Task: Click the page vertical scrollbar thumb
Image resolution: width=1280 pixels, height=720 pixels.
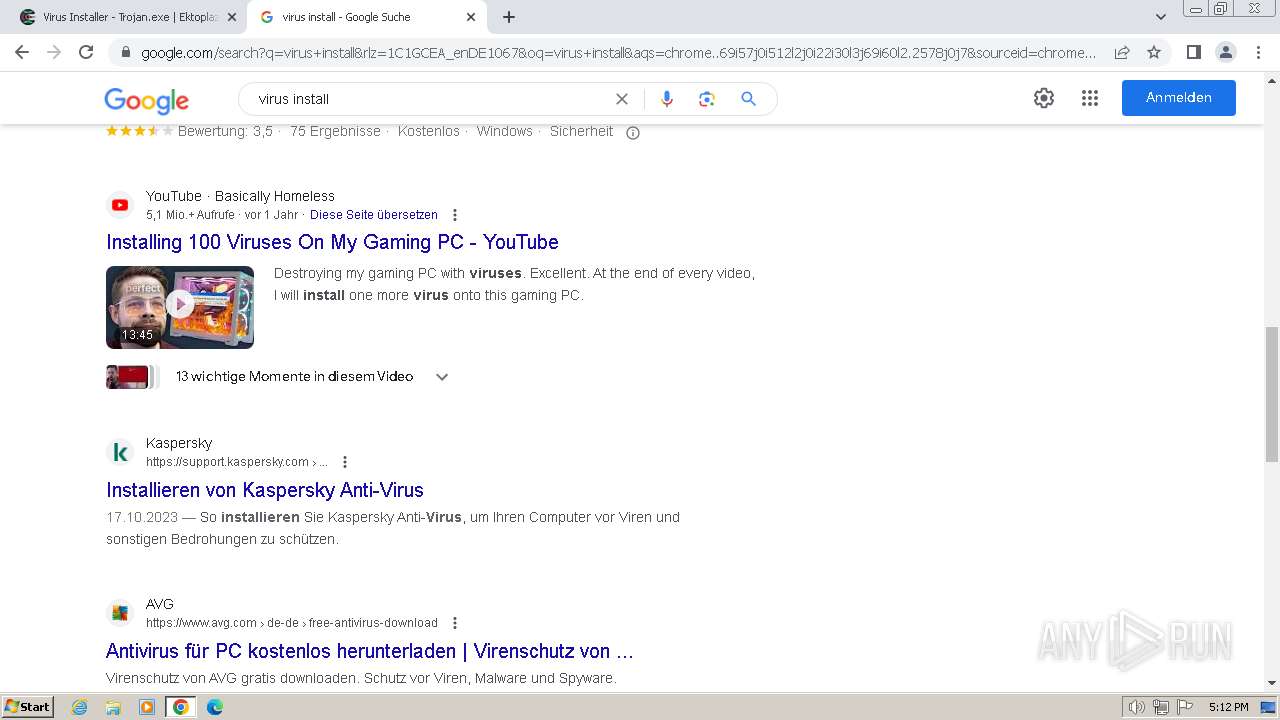Action: (1272, 393)
